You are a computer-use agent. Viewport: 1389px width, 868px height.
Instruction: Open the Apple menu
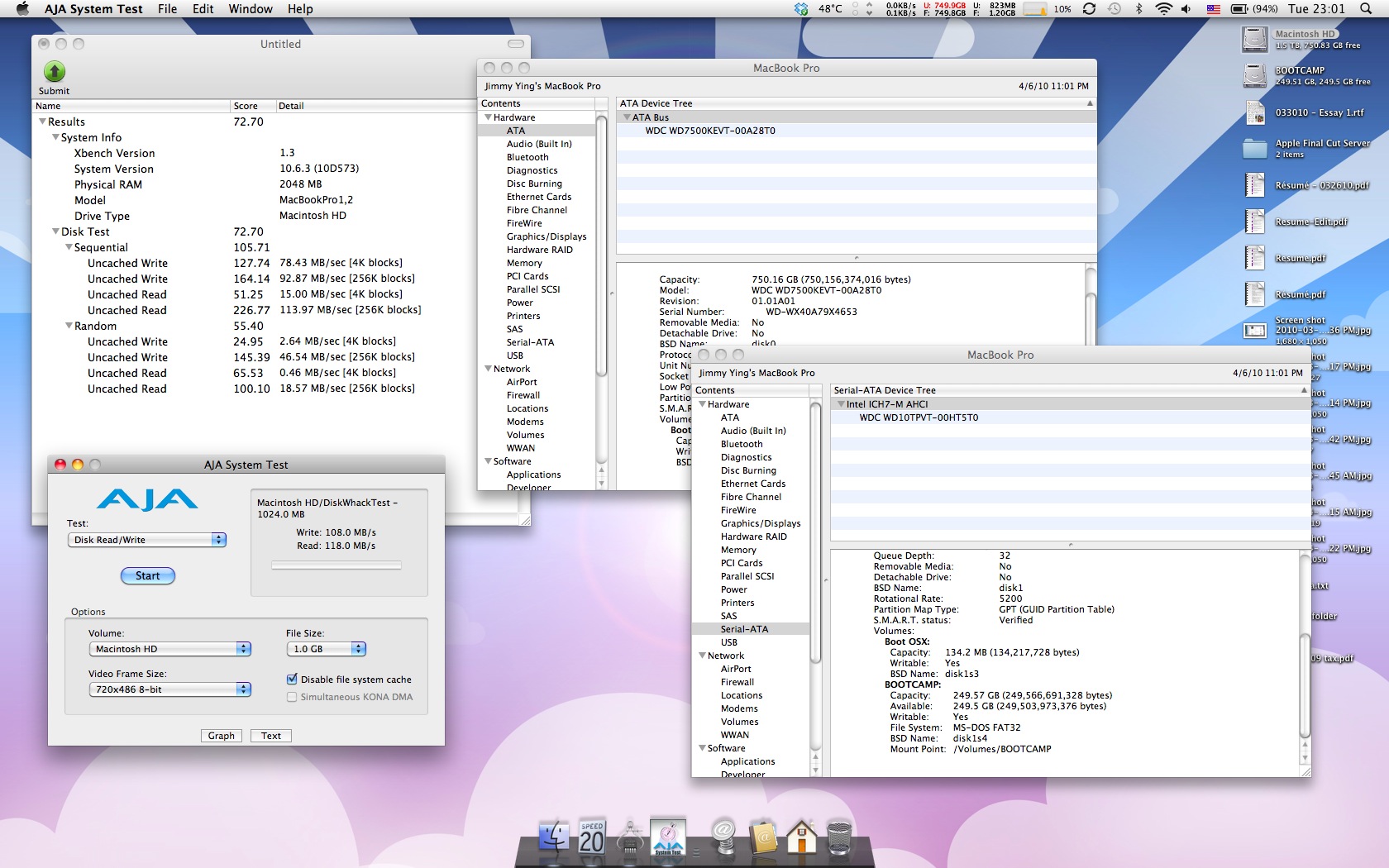coord(23,9)
